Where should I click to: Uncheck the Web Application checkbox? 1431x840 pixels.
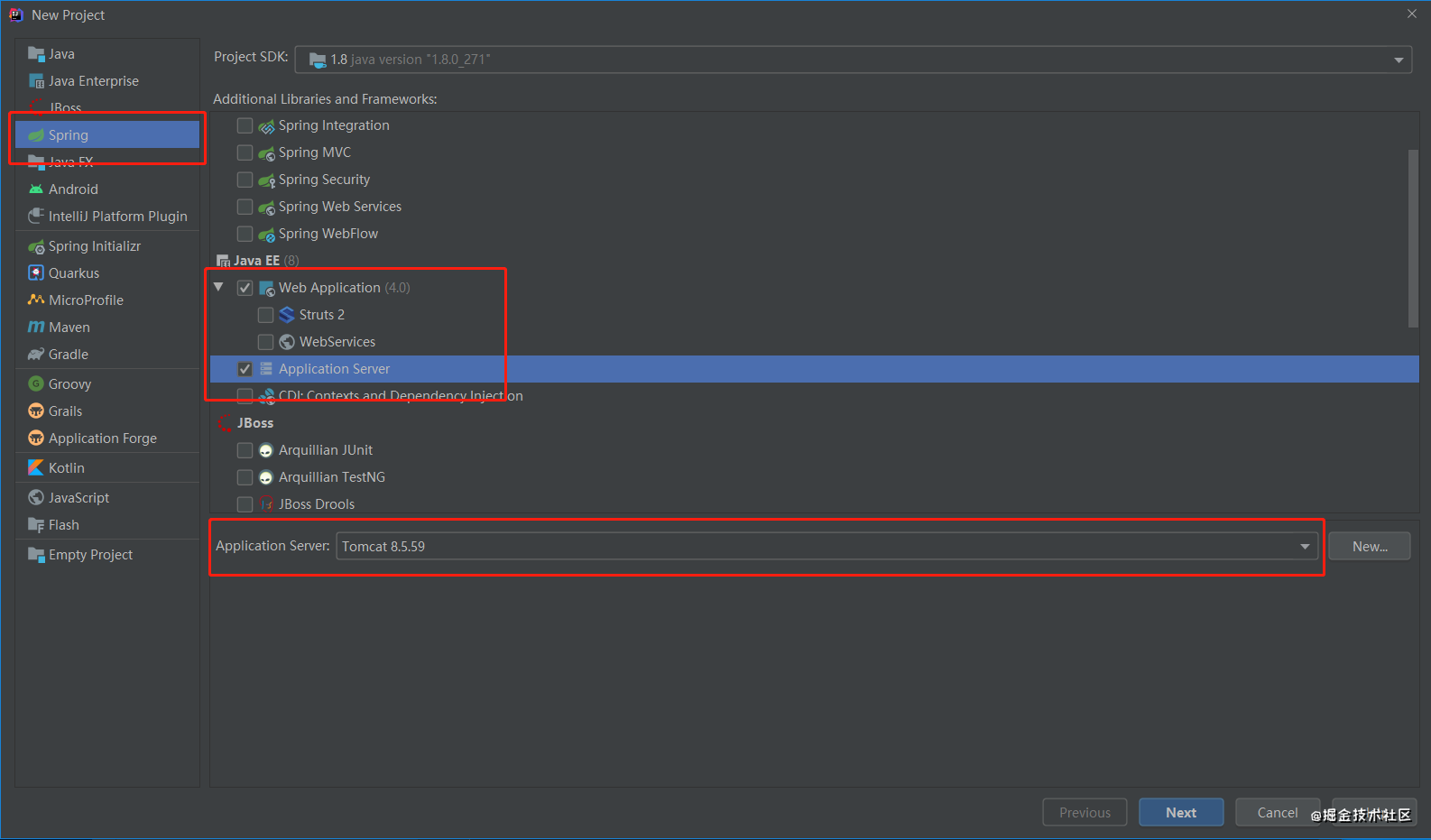[245, 288]
